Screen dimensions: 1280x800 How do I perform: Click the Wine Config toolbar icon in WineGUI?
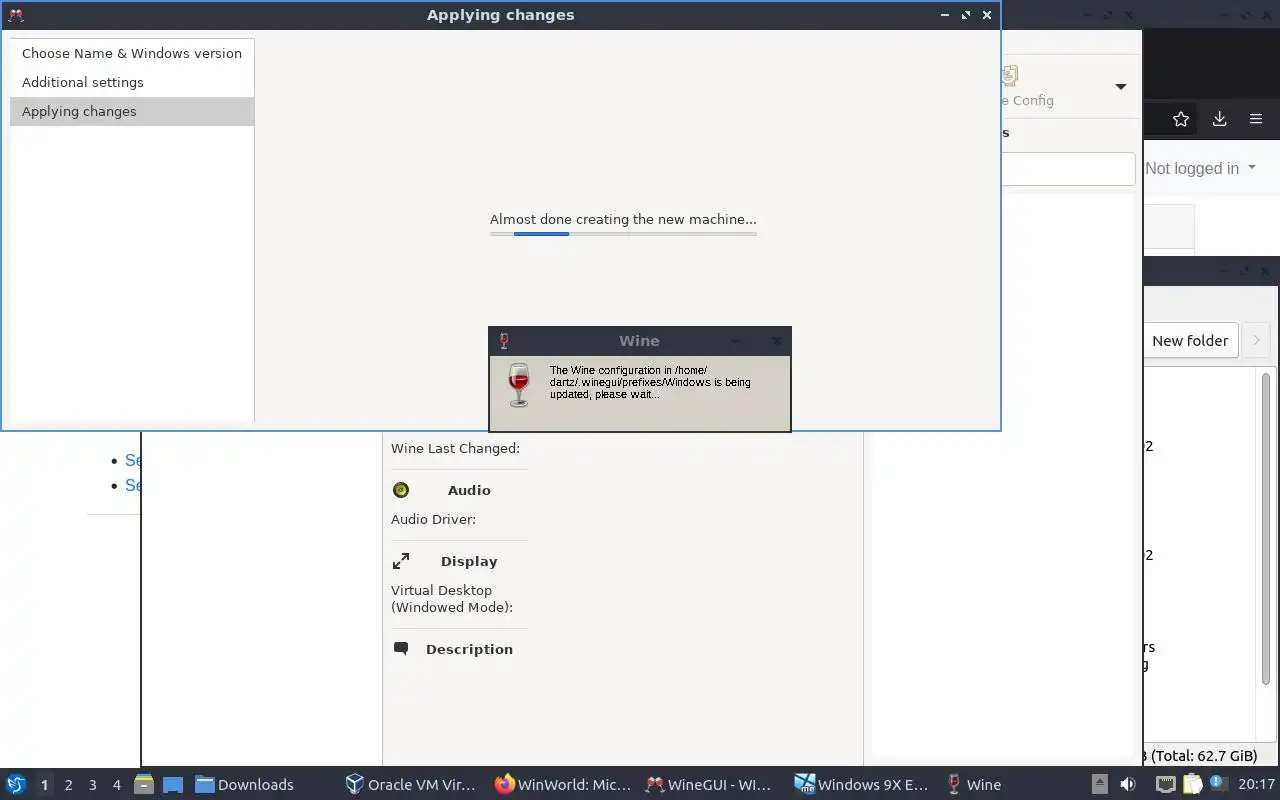(x=1010, y=75)
